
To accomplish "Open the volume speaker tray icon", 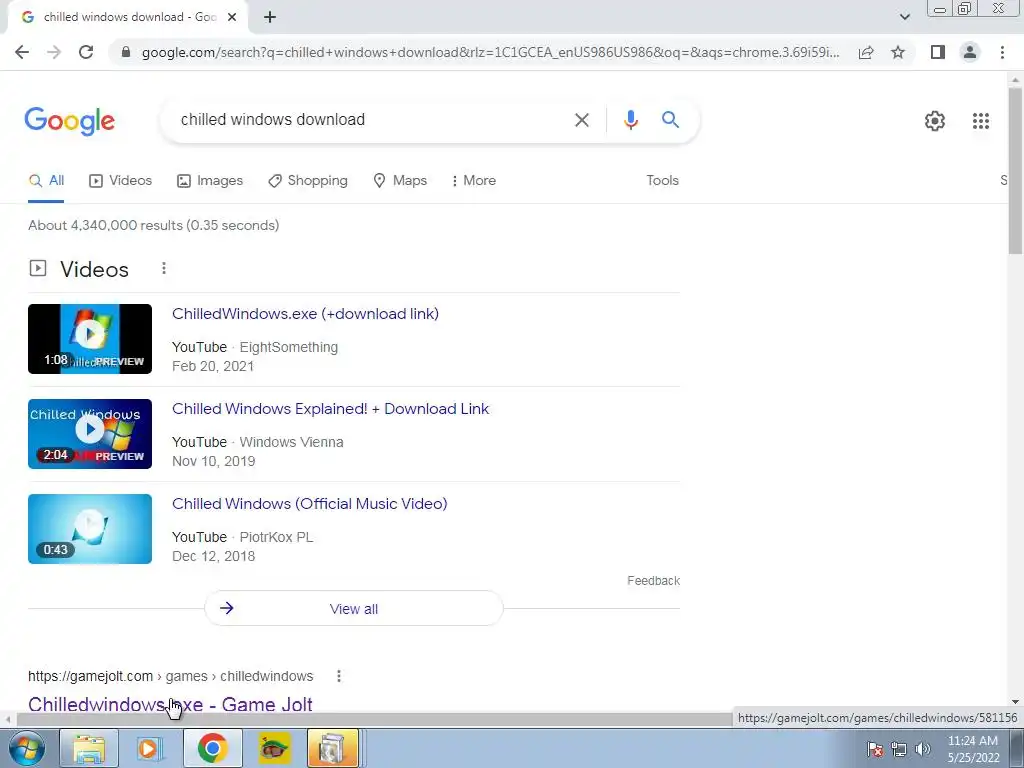I will pyautogui.click(x=922, y=749).
